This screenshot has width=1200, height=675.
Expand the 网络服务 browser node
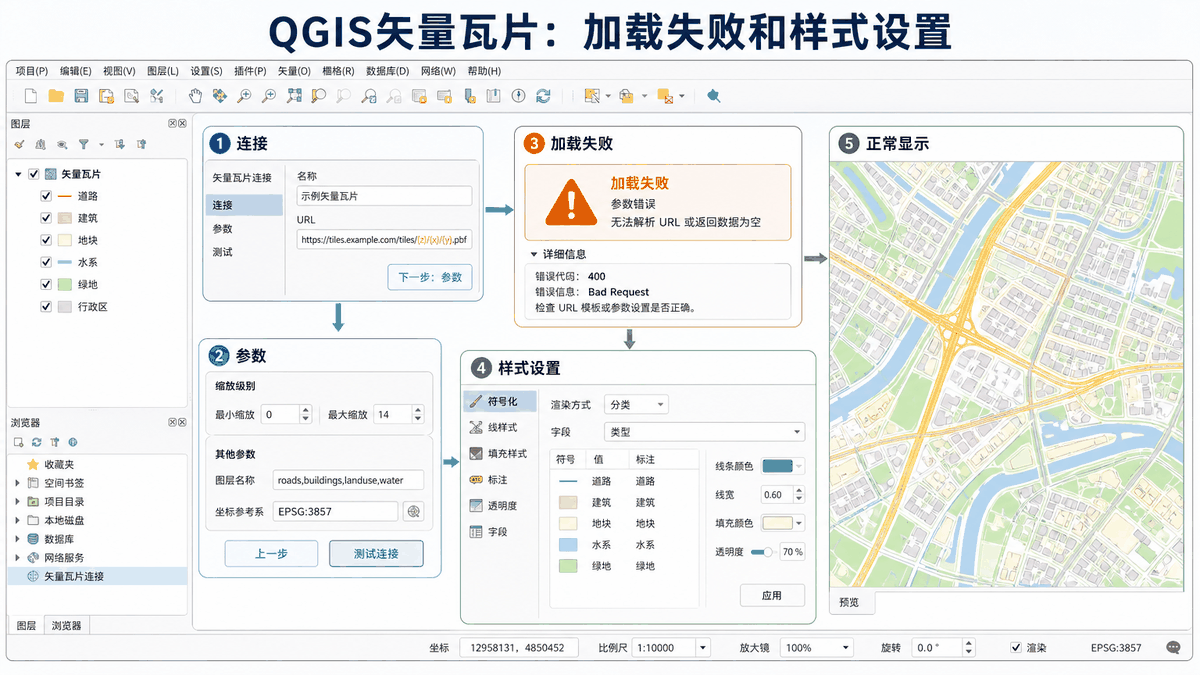tap(17, 557)
